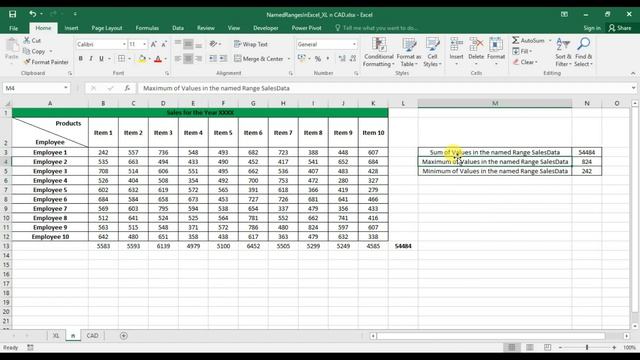
Task: Apply the red Font Color button
Action: [x=158, y=59]
